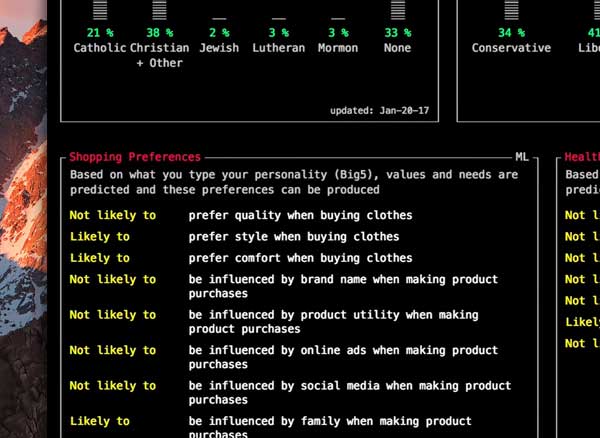Click 'Not likely to' beside prefer quality
This screenshot has width=600, height=438.
tap(113, 215)
